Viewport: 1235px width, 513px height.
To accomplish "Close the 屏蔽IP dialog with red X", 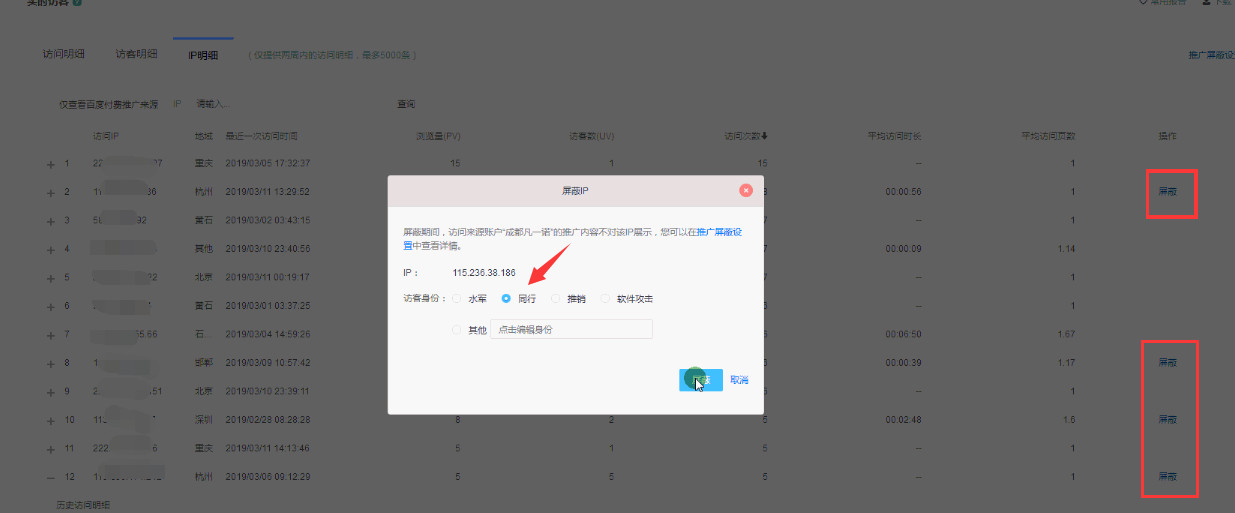I will click(745, 189).
